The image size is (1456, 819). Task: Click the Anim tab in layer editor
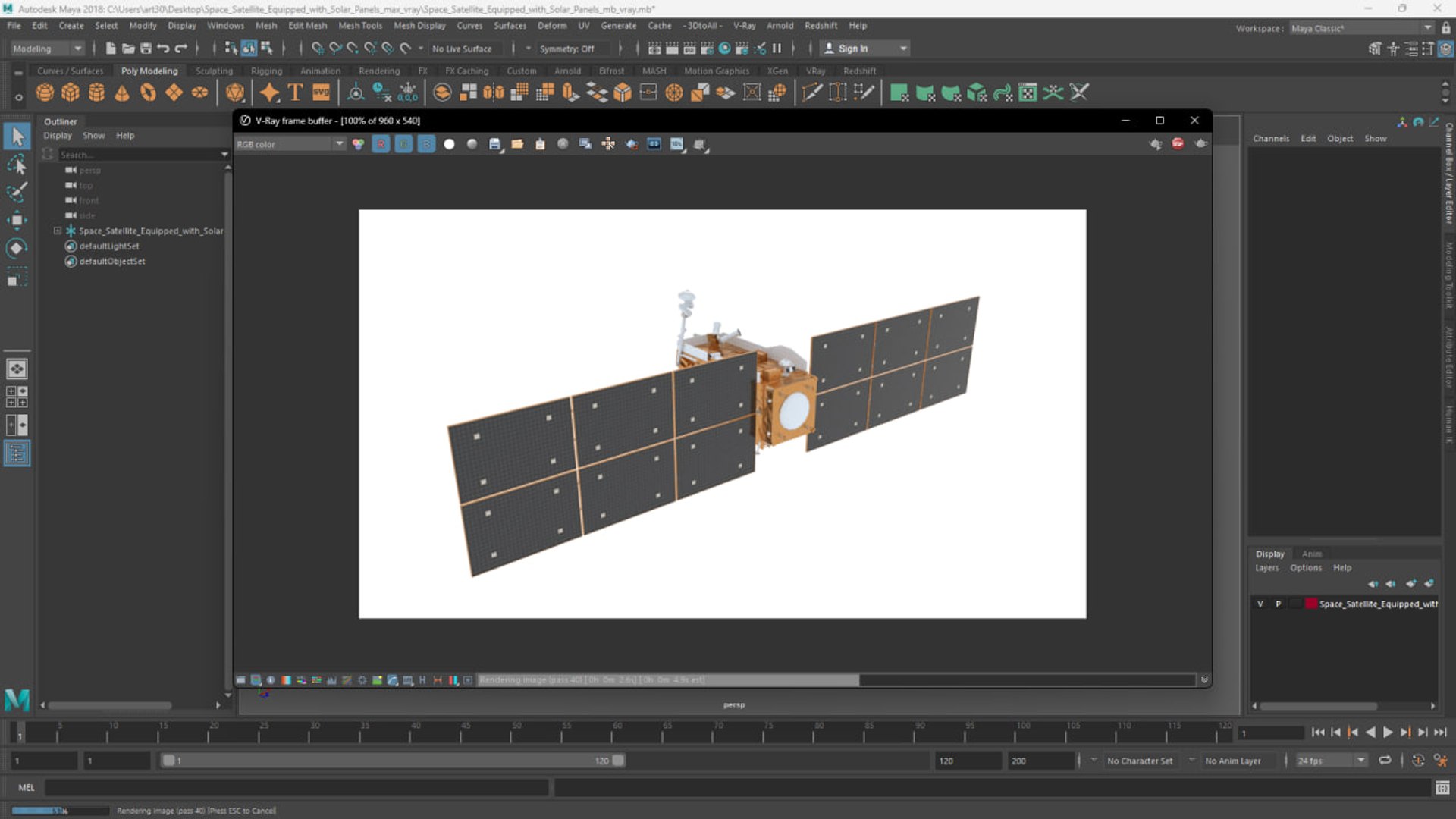[1311, 554]
